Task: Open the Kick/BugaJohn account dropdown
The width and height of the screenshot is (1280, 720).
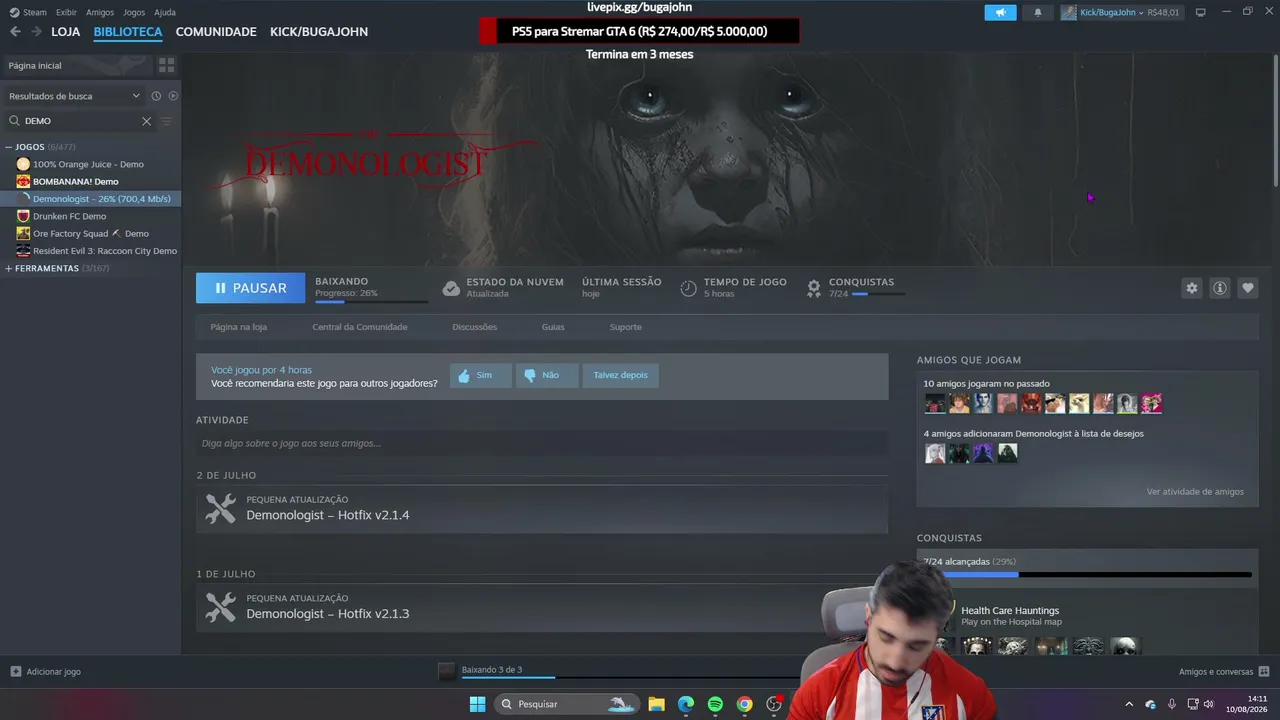Action: click(1120, 13)
